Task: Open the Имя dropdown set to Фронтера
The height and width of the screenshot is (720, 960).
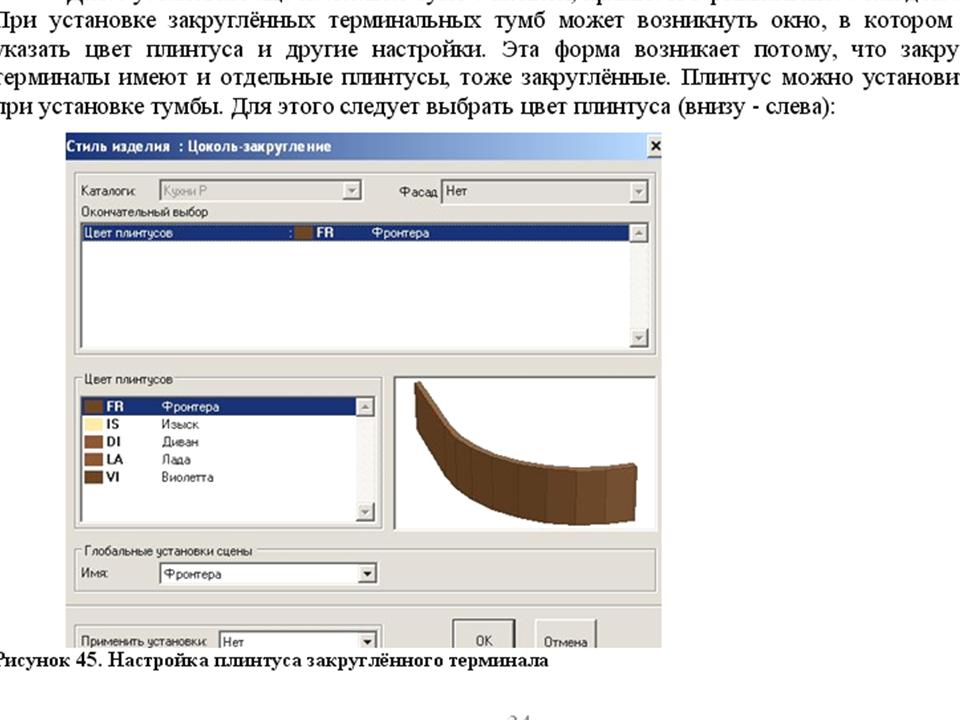Action: (x=367, y=574)
